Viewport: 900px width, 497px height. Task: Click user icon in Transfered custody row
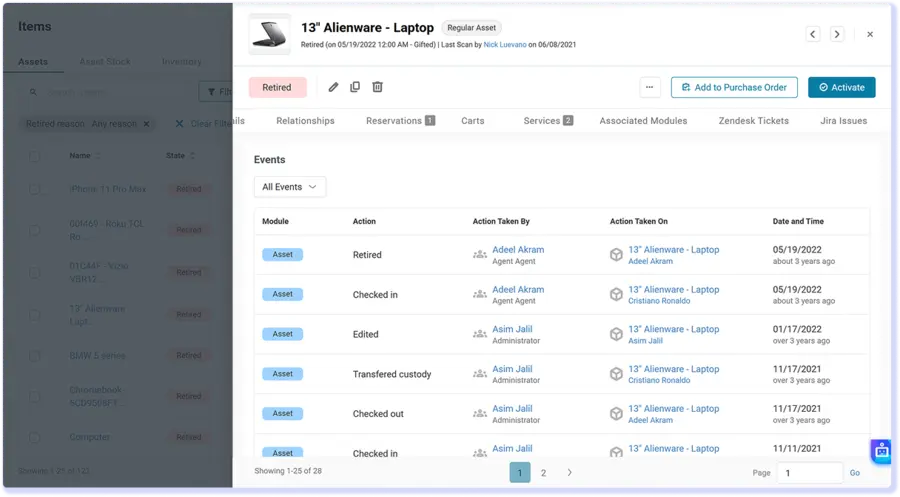coord(479,374)
